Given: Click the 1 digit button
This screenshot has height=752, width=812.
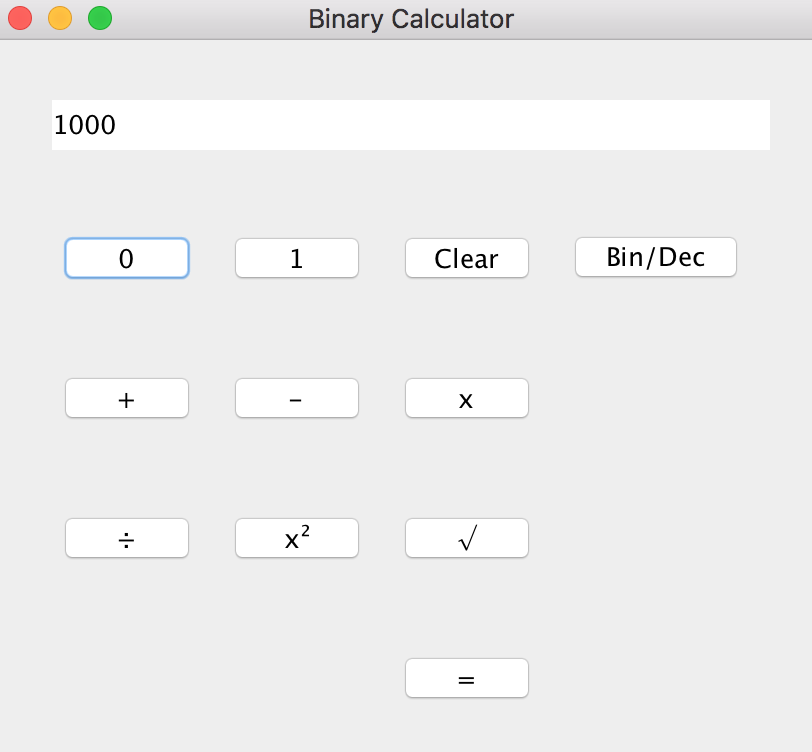Looking at the screenshot, I should tap(297, 258).
